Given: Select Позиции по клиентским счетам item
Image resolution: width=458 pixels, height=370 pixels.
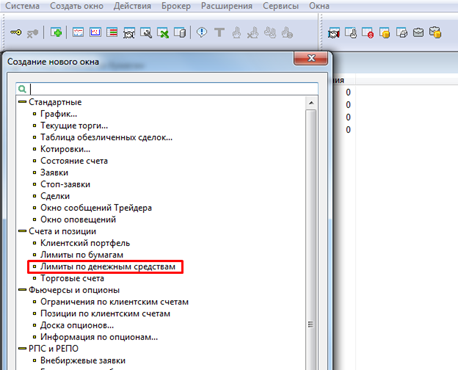Looking at the screenshot, I should [x=105, y=314].
